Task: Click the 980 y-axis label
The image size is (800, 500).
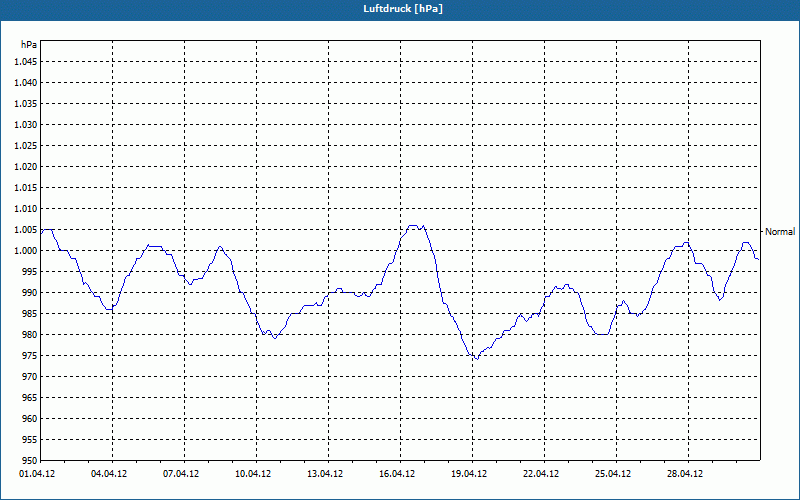Action: [x=30, y=335]
